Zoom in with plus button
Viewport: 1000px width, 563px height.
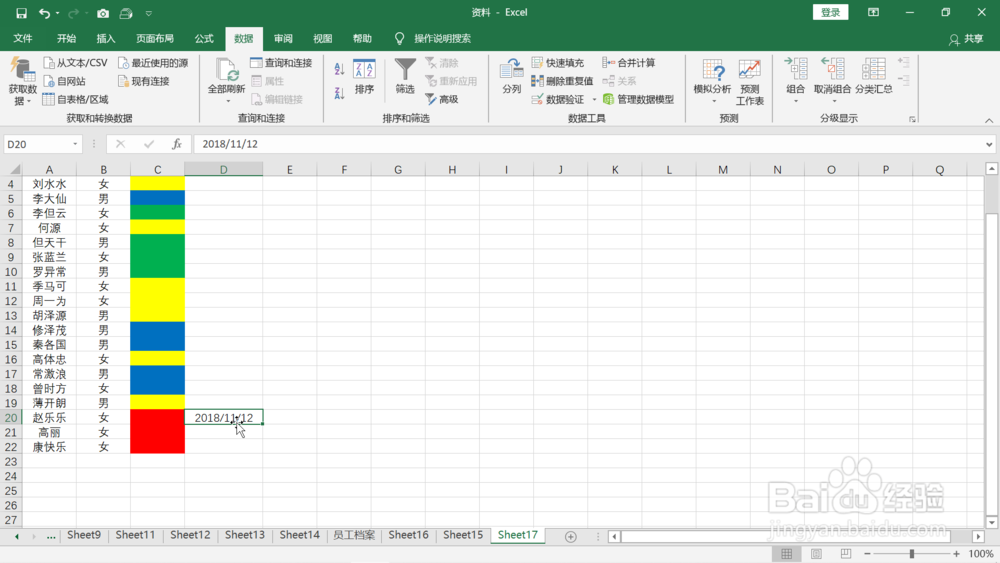point(956,553)
